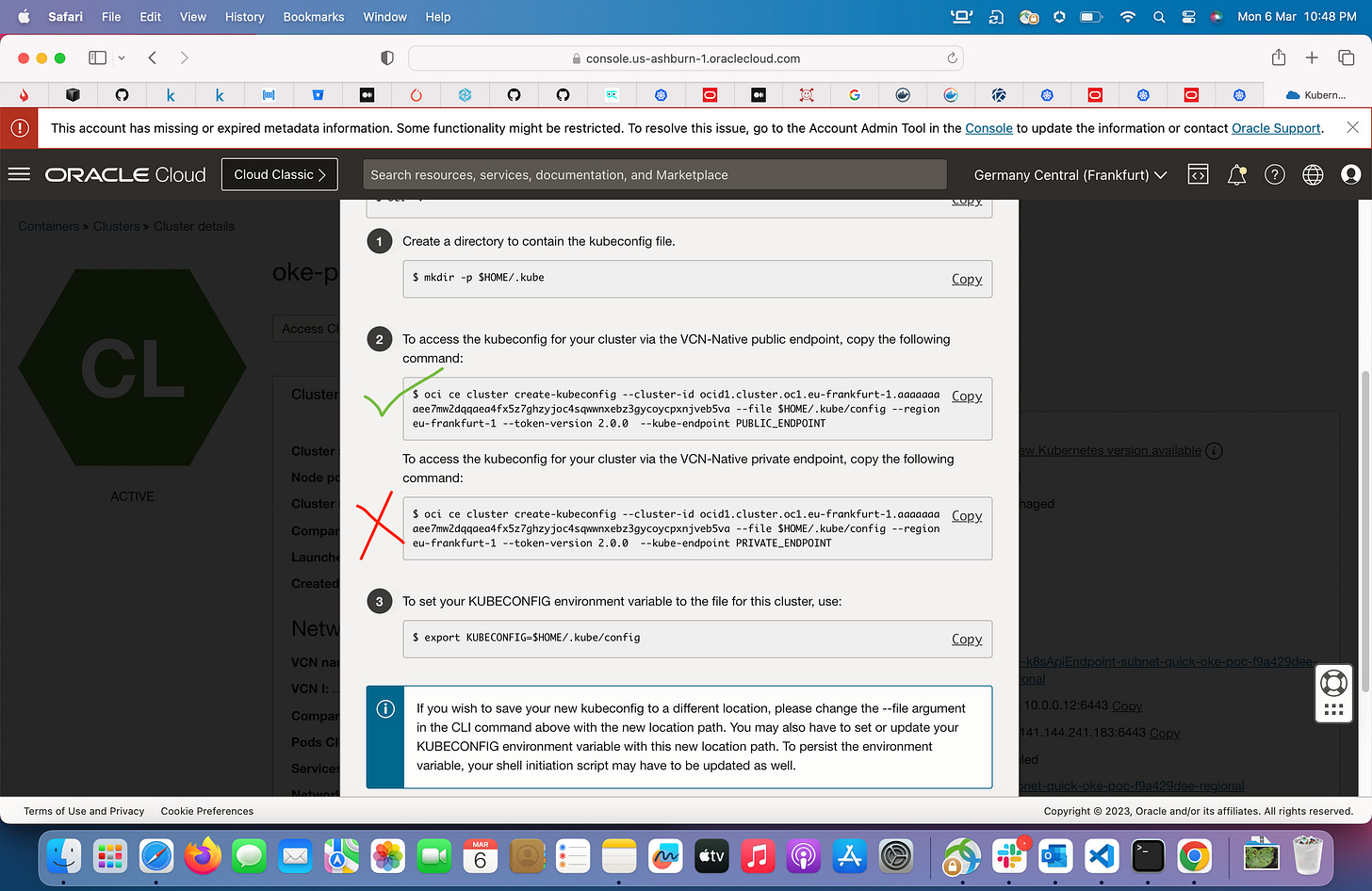Open Microsoft Outlook from the dock
The width and height of the screenshot is (1372, 891).
(1055, 856)
